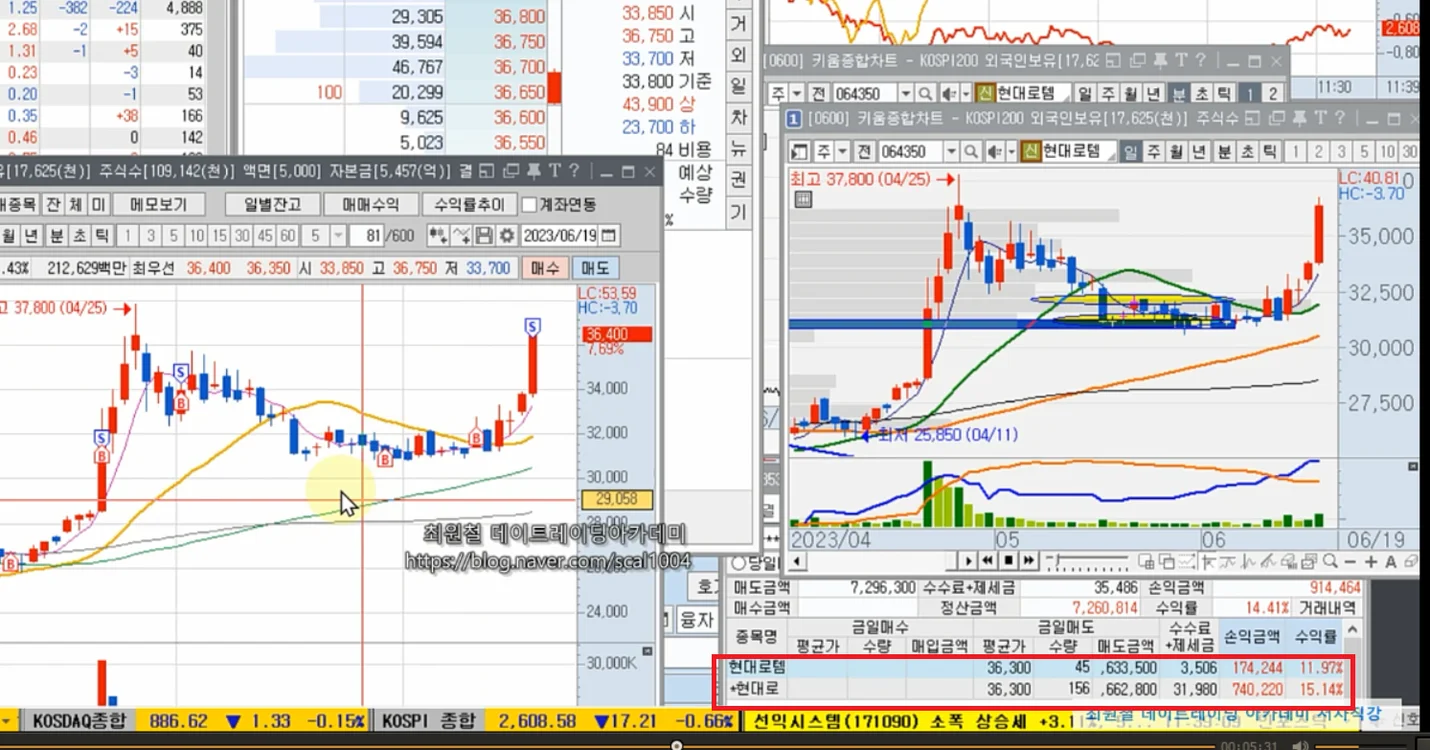Click the 81 candle count input field
The height and width of the screenshot is (750, 1430).
tap(368, 236)
